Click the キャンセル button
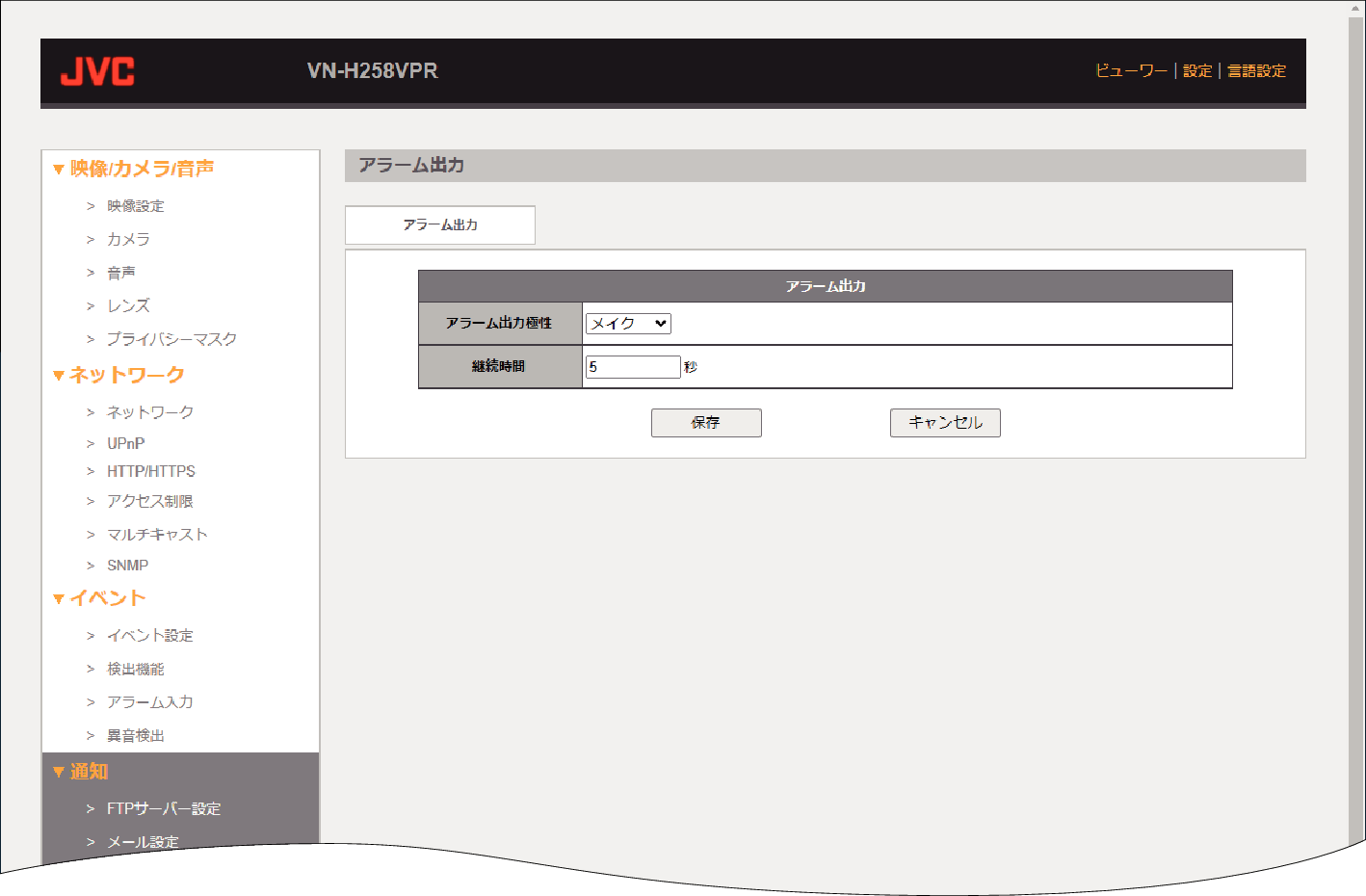 tap(945, 423)
